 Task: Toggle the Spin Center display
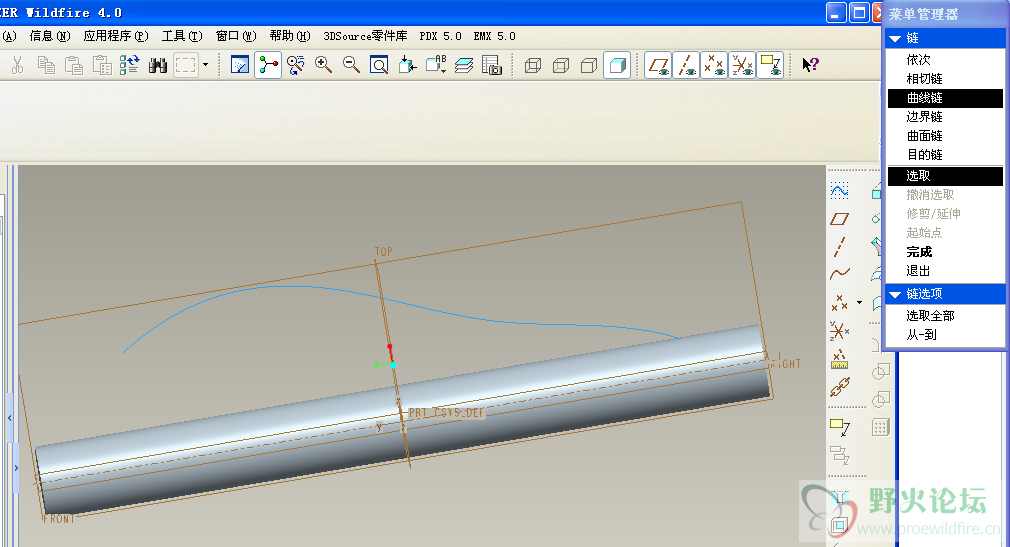coord(268,65)
